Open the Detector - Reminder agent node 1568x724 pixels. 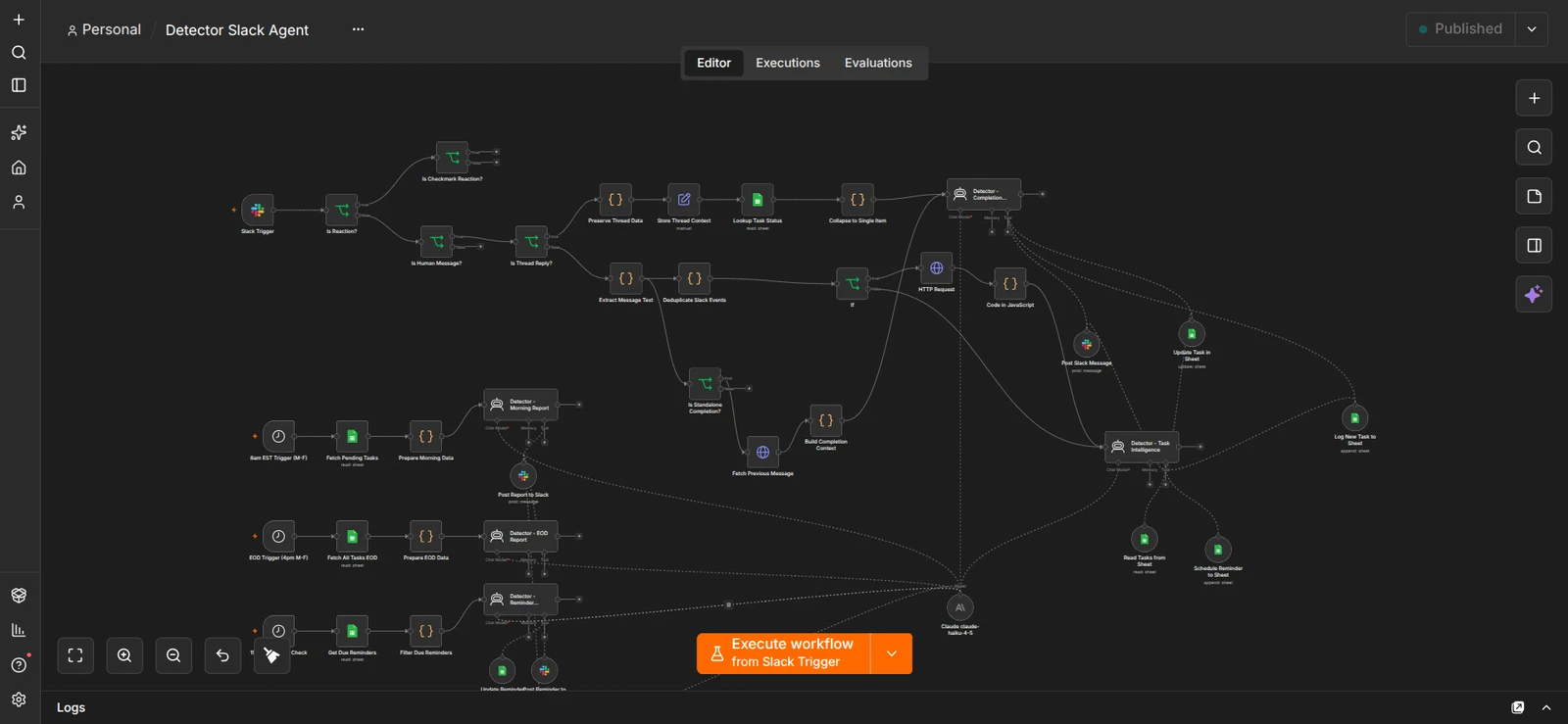tap(521, 600)
